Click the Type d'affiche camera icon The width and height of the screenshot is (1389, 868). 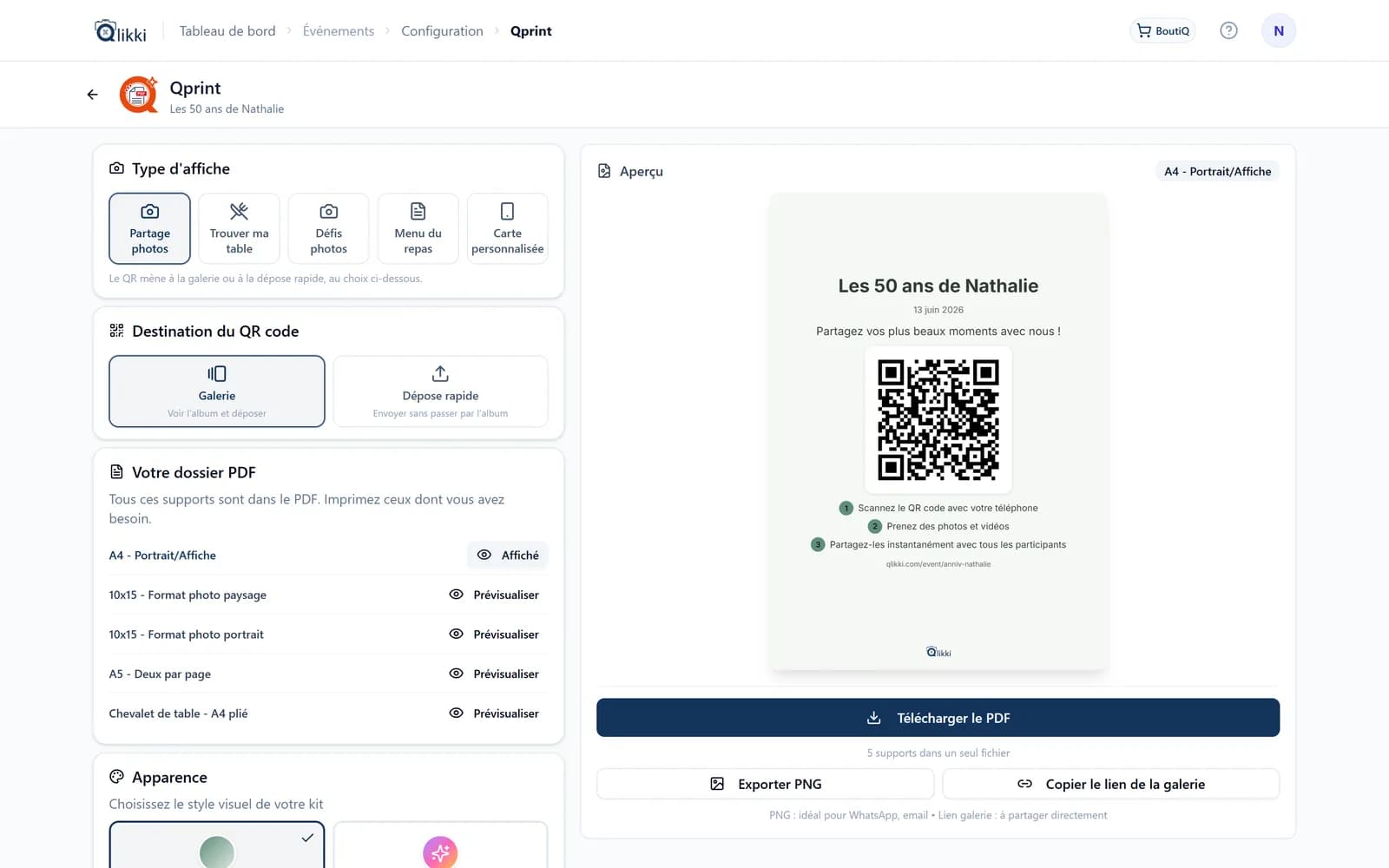(116, 168)
